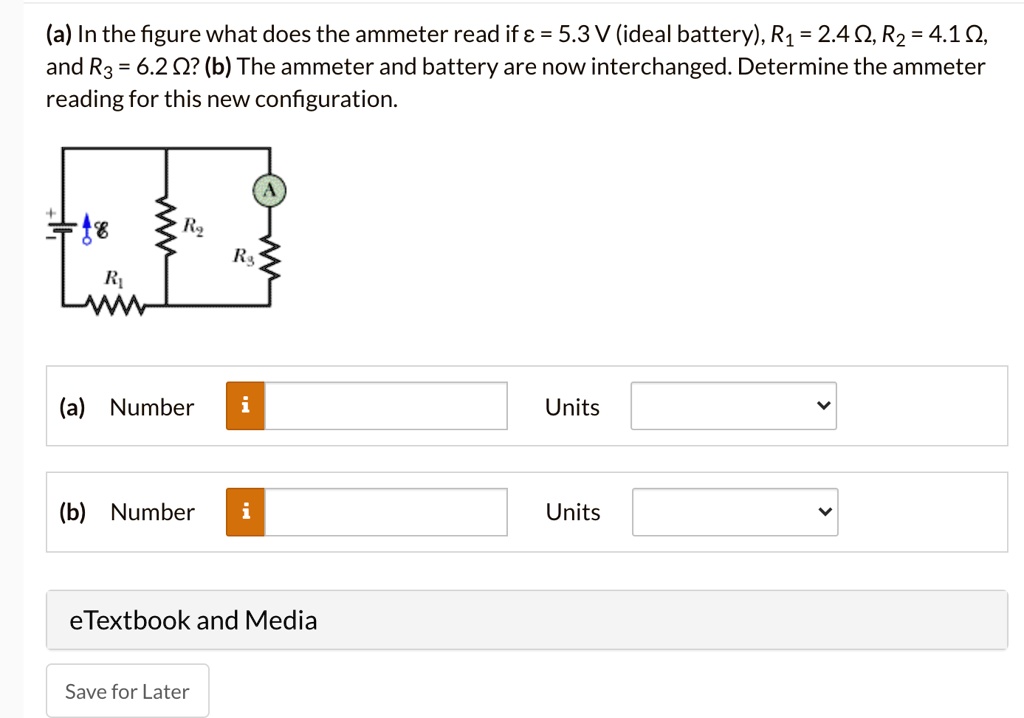This screenshot has height=718, width=1024.
Task: Select the Number label beside part (a)
Action: pyautogui.click(x=152, y=407)
